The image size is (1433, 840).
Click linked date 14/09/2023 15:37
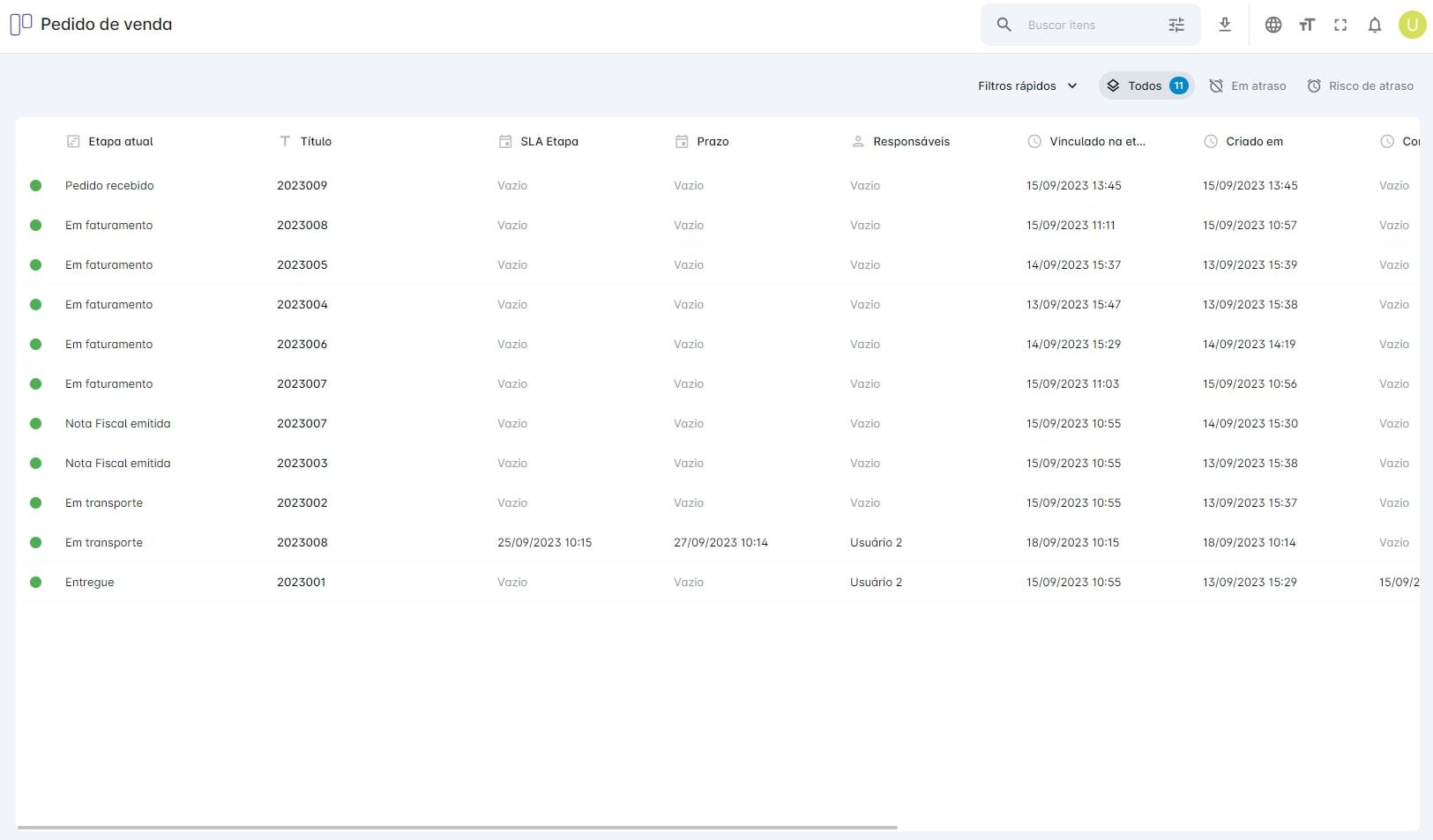pos(1073,264)
